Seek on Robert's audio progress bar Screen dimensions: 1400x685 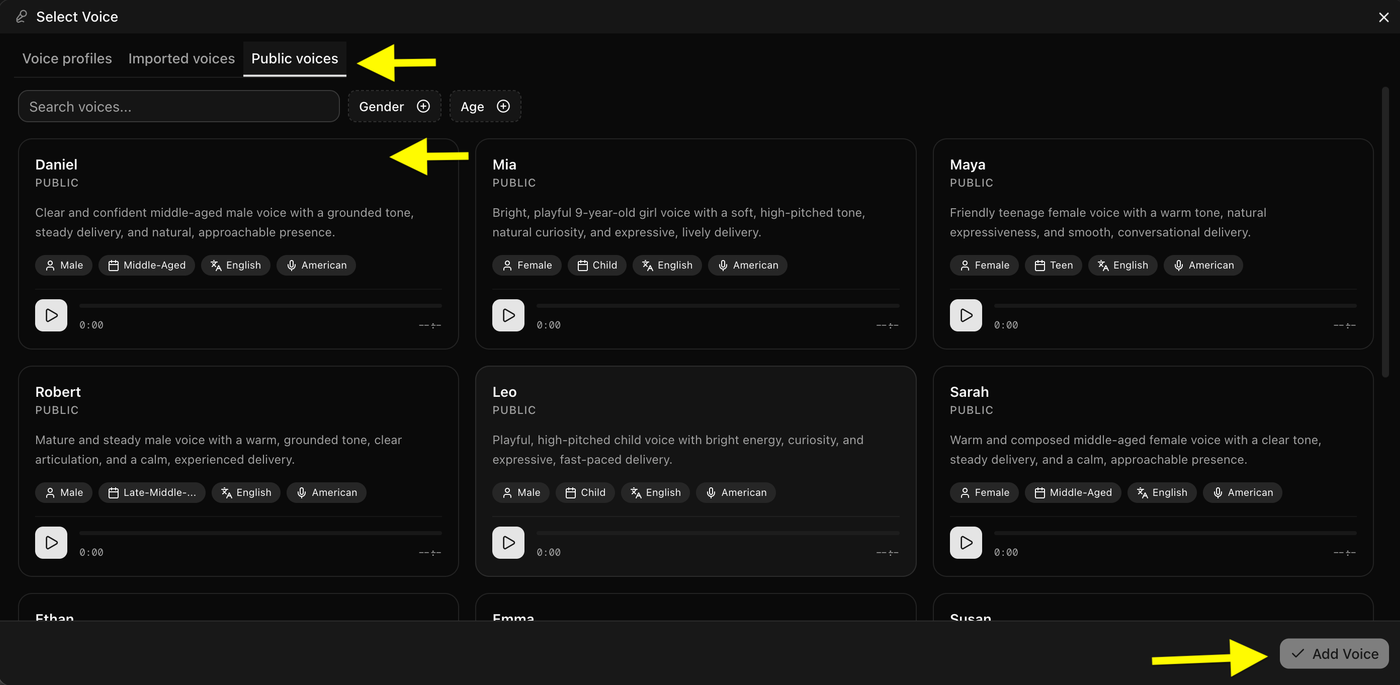point(260,533)
